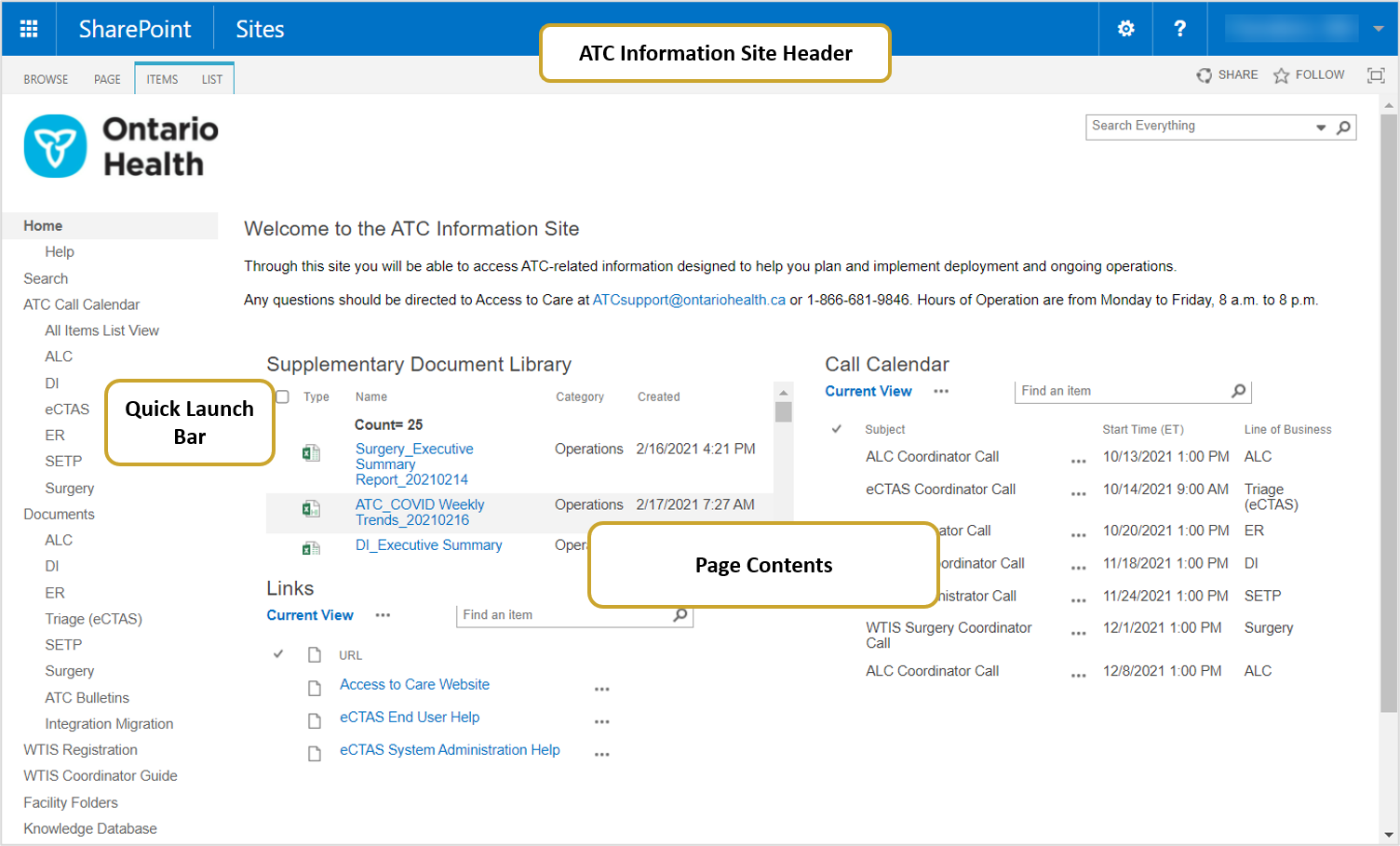1400x846 pixels.
Task: Open Links view options ellipsis
Action: pyautogui.click(x=383, y=615)
